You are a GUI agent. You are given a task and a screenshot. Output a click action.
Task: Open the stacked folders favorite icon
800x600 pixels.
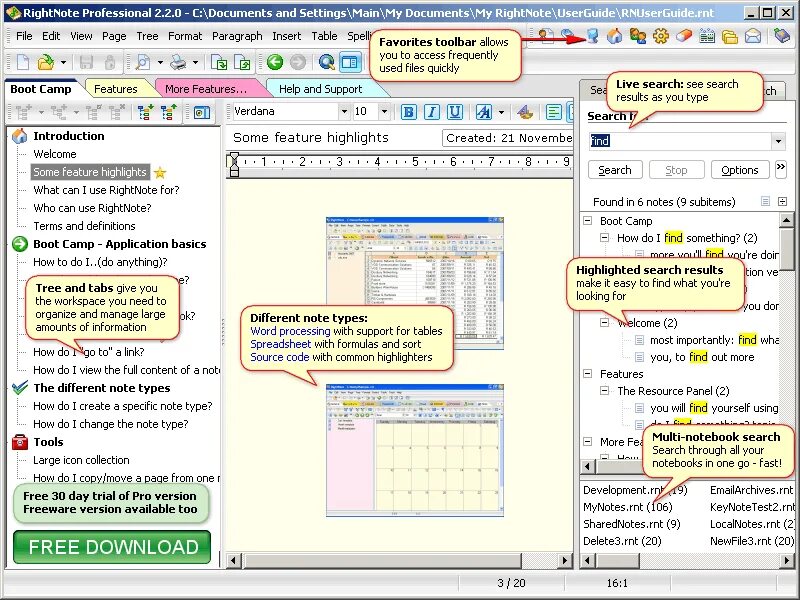point(730,37)
